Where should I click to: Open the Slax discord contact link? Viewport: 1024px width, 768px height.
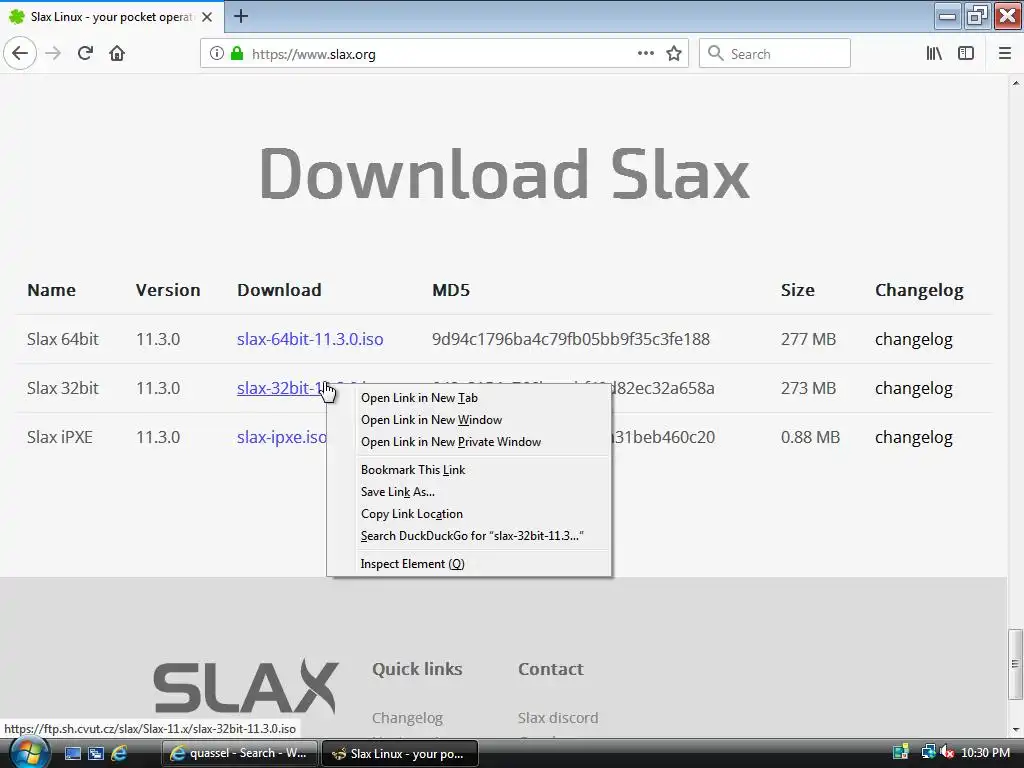click(x=558, y=718)
